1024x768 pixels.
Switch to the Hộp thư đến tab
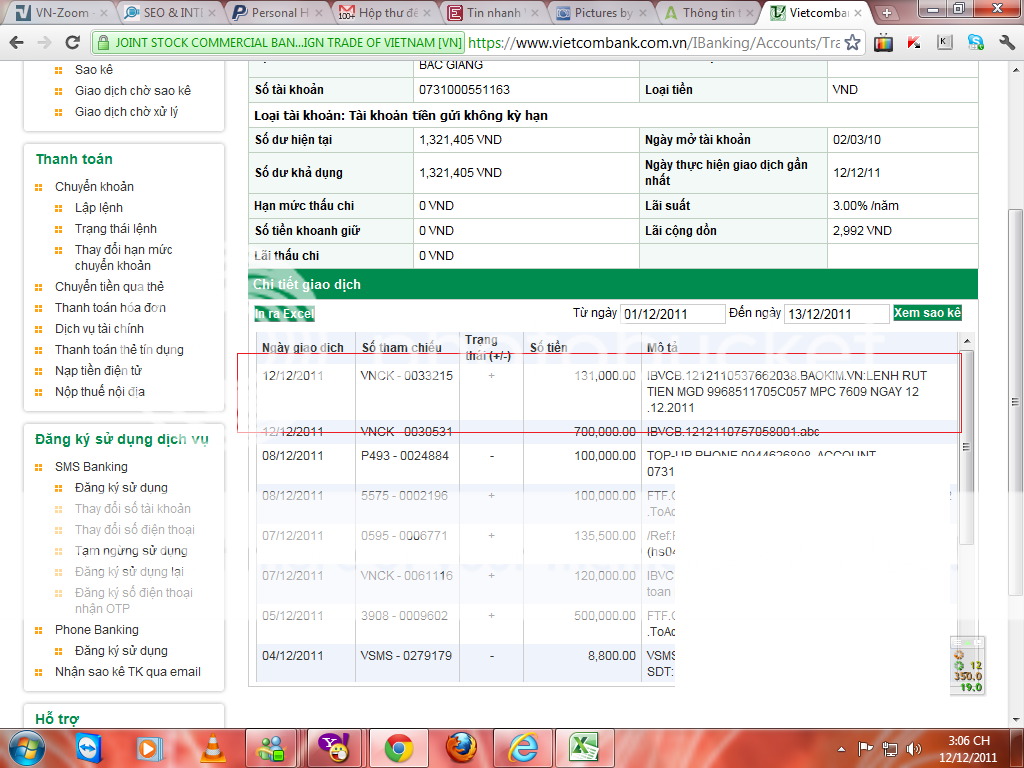385,13
